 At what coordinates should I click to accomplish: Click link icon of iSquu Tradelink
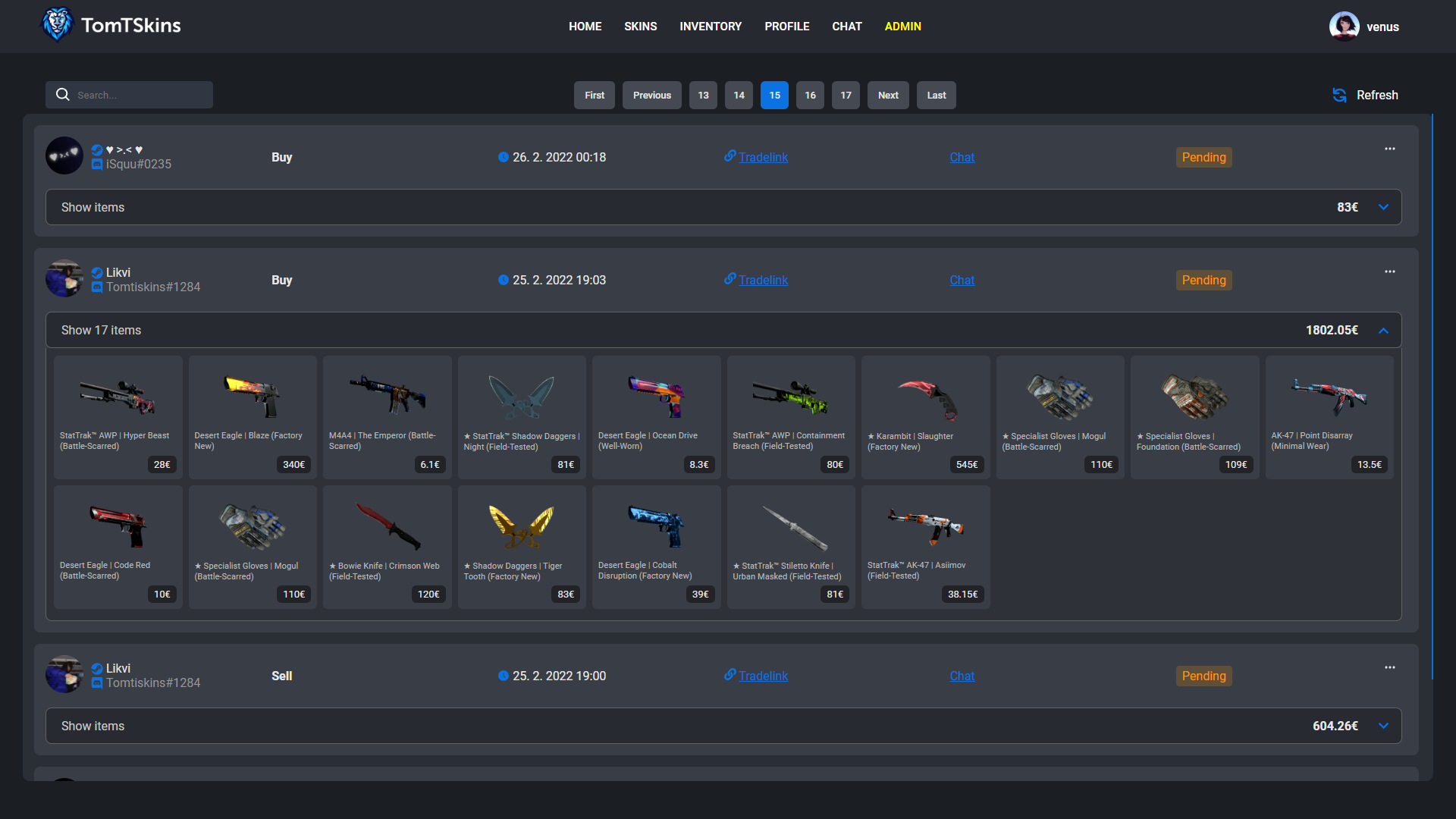(x=730, y=155)
